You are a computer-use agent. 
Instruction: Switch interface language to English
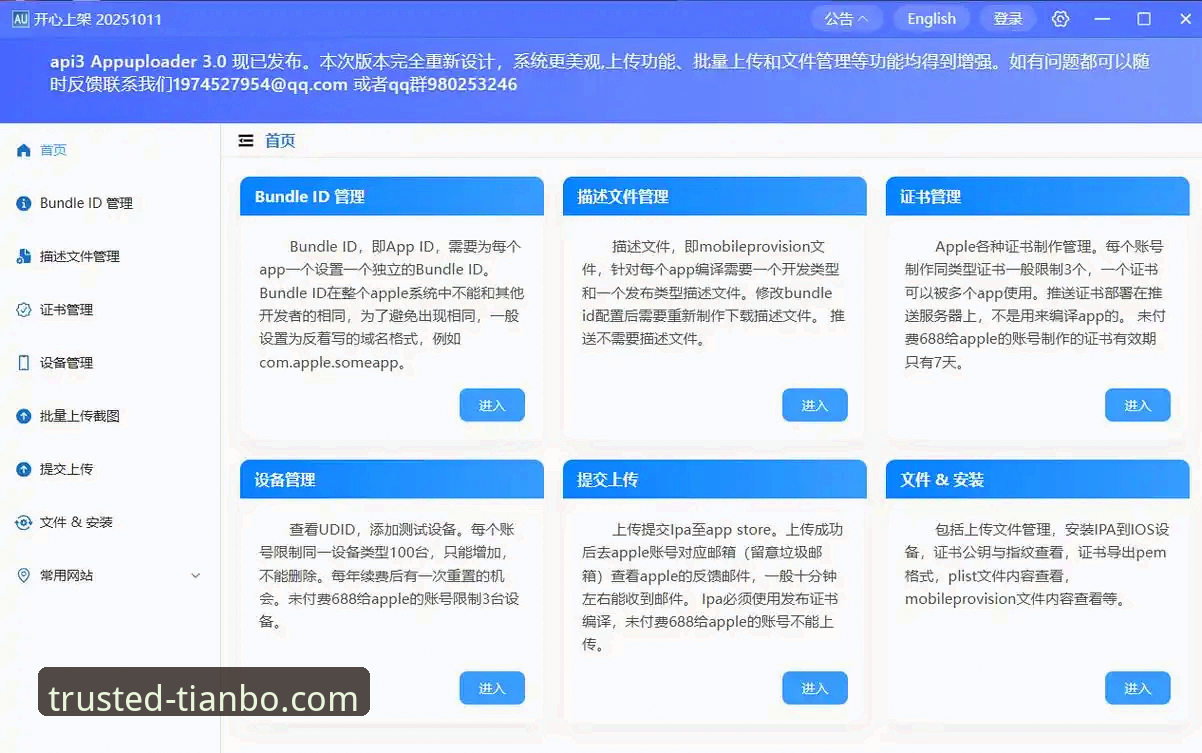click(931, 17)
